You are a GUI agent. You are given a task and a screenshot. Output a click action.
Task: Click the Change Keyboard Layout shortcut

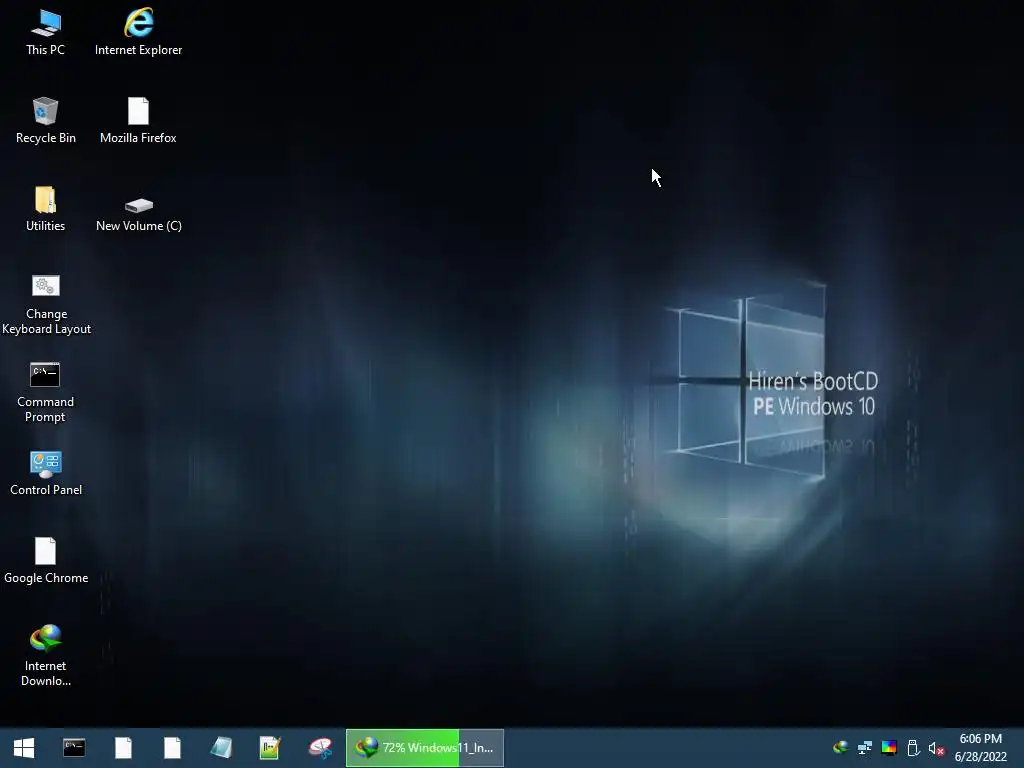(46, 304)
